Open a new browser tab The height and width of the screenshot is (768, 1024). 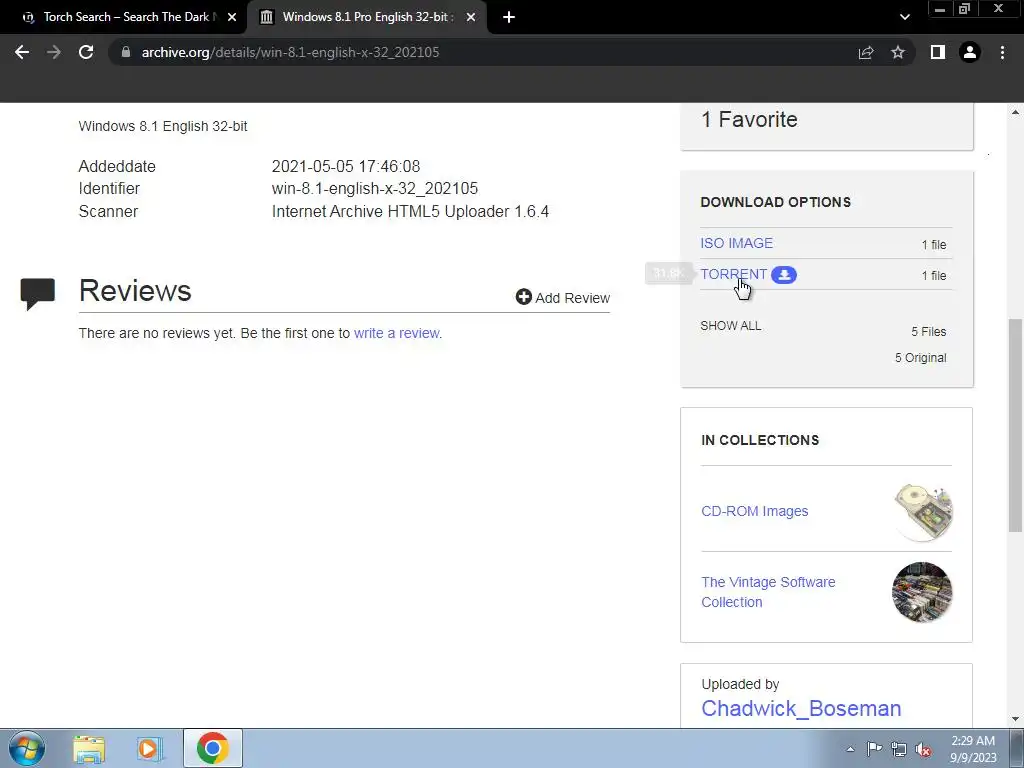click(509, 17)
